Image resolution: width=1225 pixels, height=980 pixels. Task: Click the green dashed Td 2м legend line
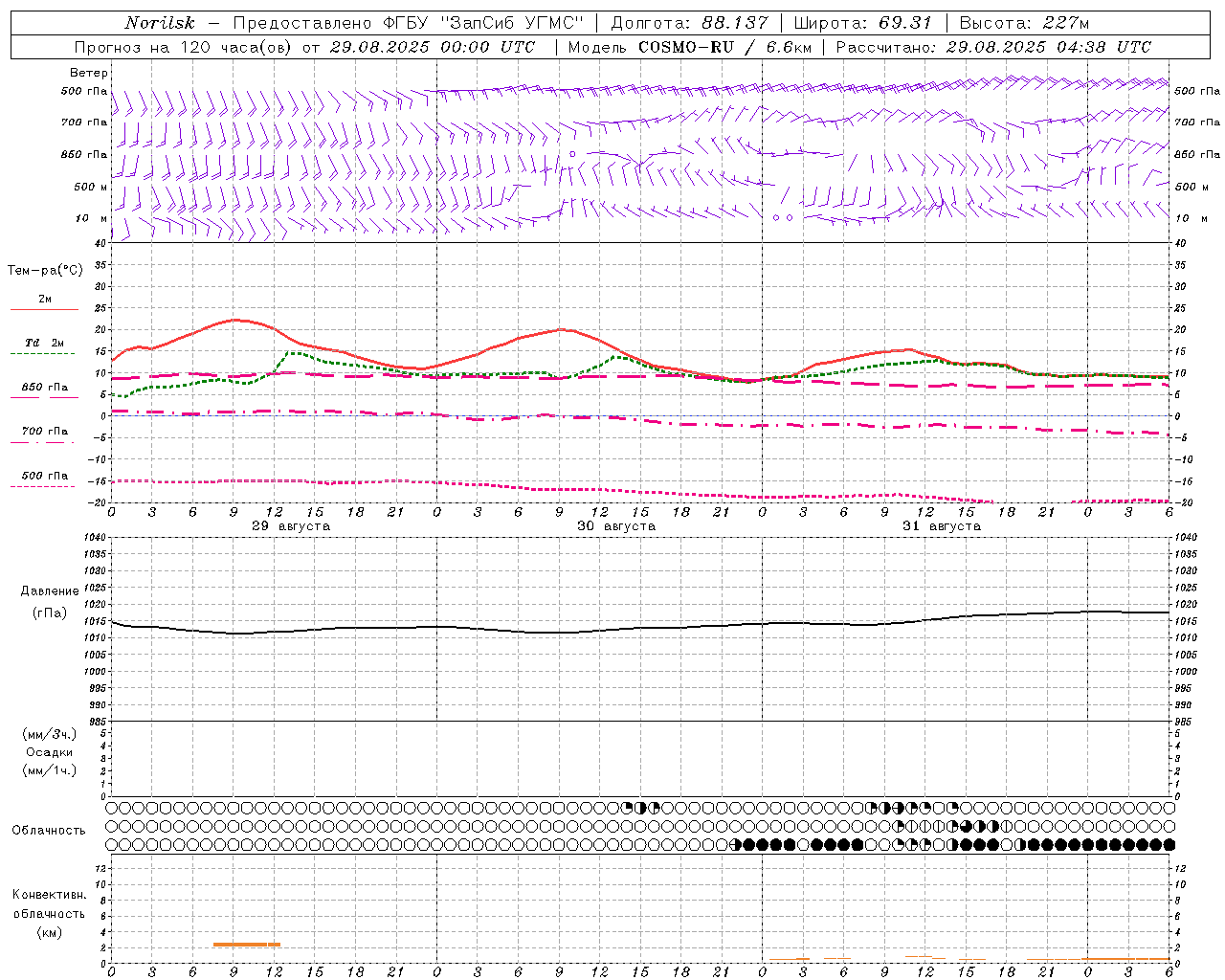pyautogui.click(x=42, y=353)
